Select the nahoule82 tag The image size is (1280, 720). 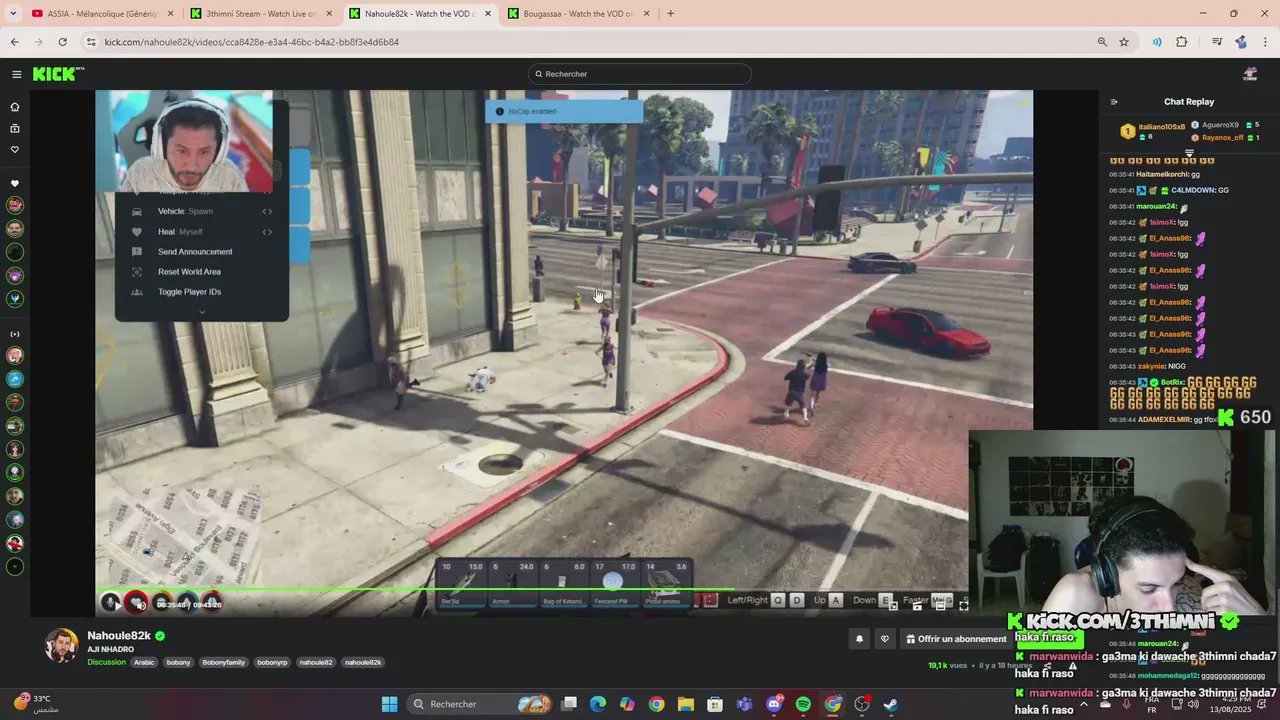[x=316, y=662]
